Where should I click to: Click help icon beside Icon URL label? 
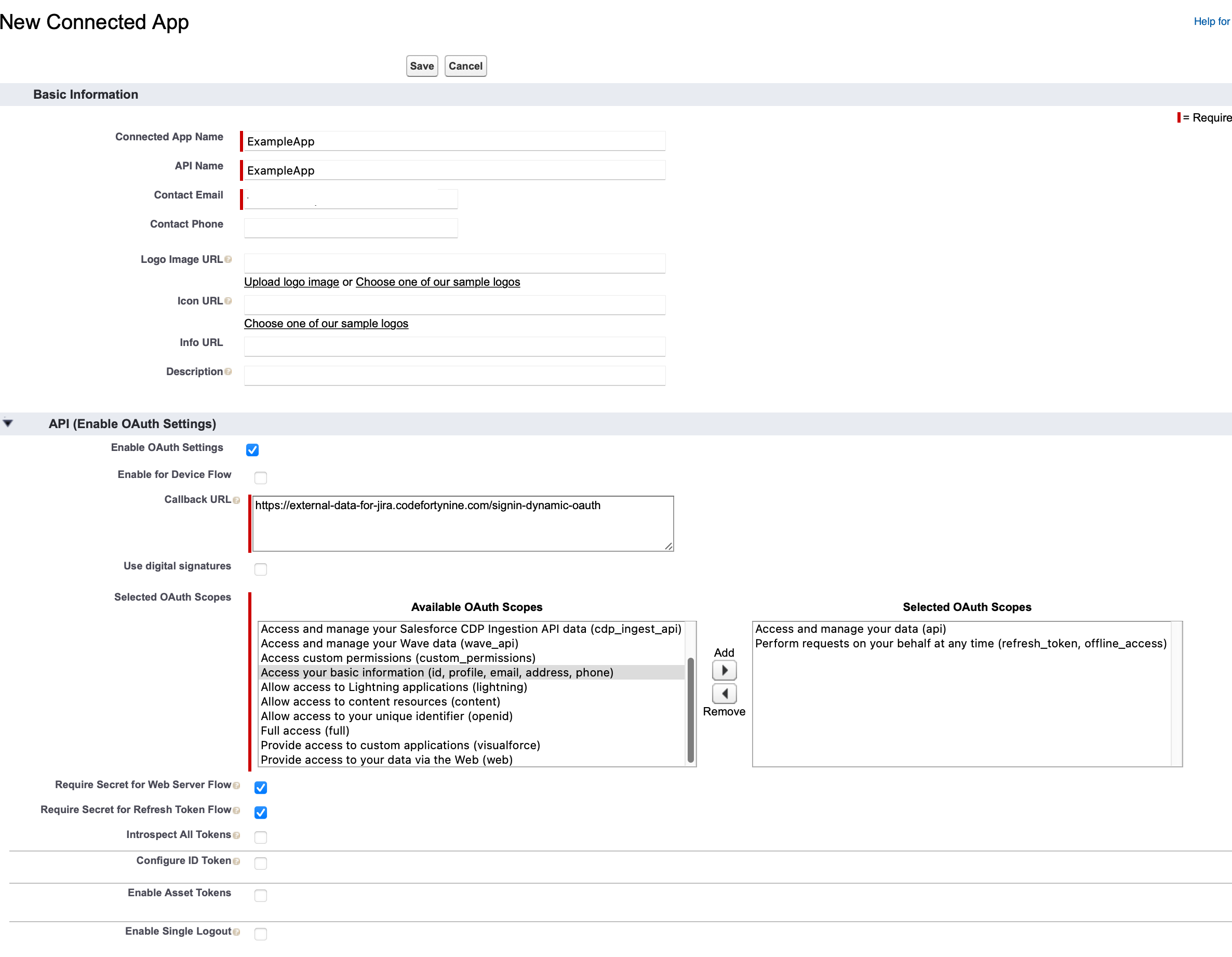coord(228,301)
